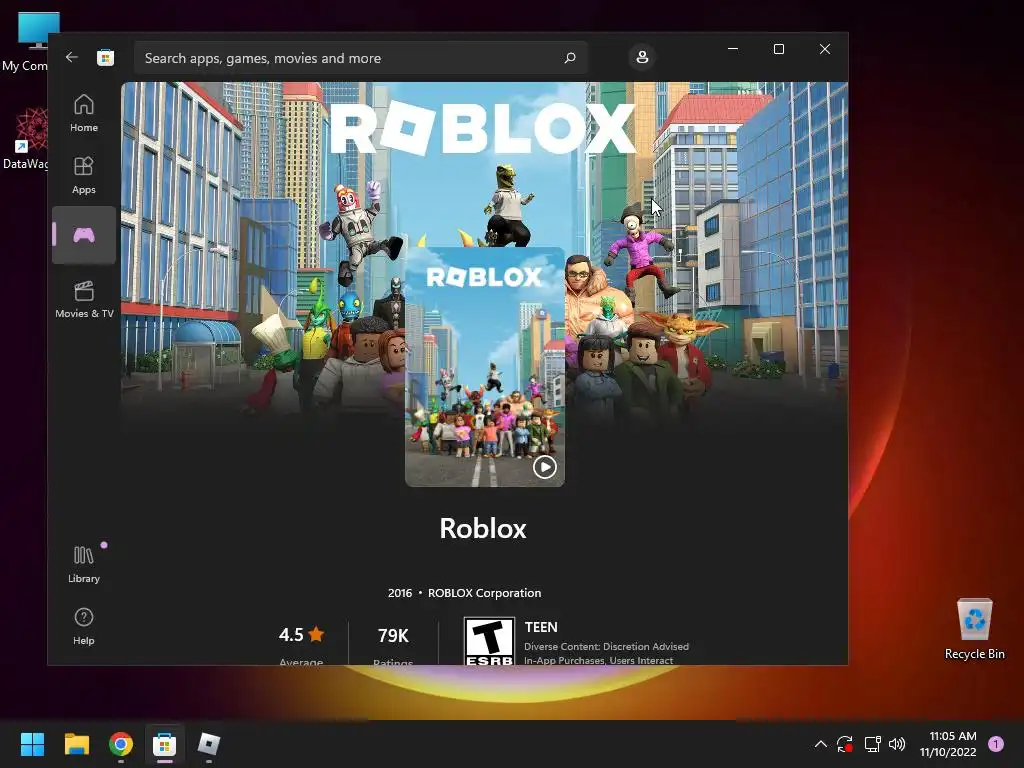
Task: Go back with the Store back arrow
Action: [72, 57]
